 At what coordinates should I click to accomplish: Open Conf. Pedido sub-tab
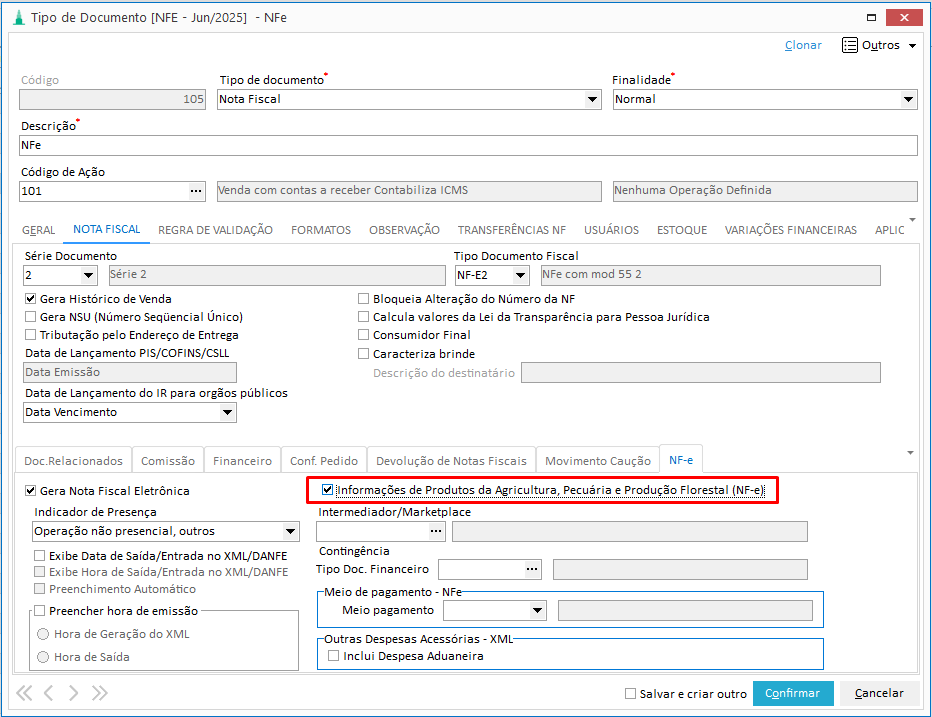click(324, 461)
